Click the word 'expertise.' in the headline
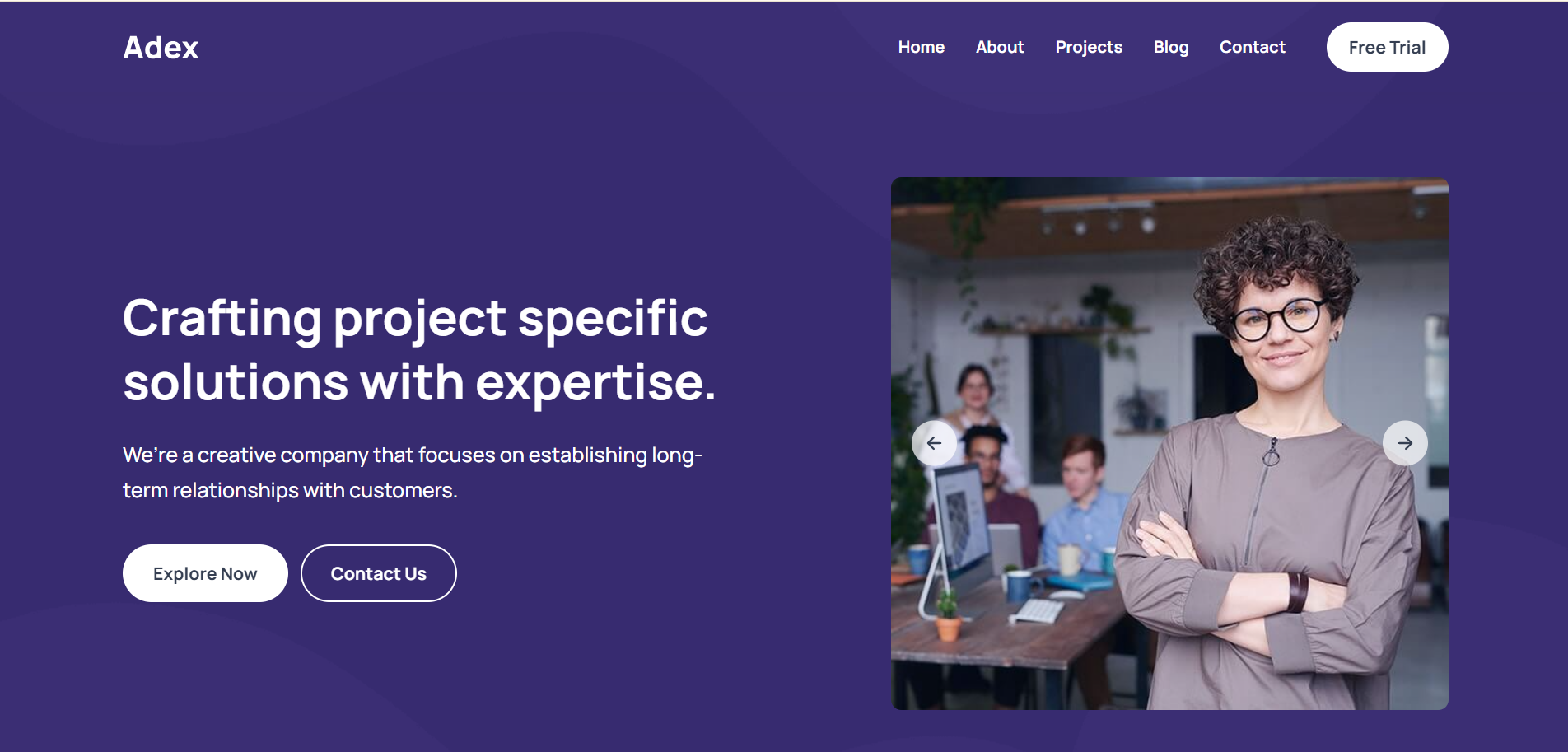The width and height of the screenshot is (1568, 752). (595, 383)
